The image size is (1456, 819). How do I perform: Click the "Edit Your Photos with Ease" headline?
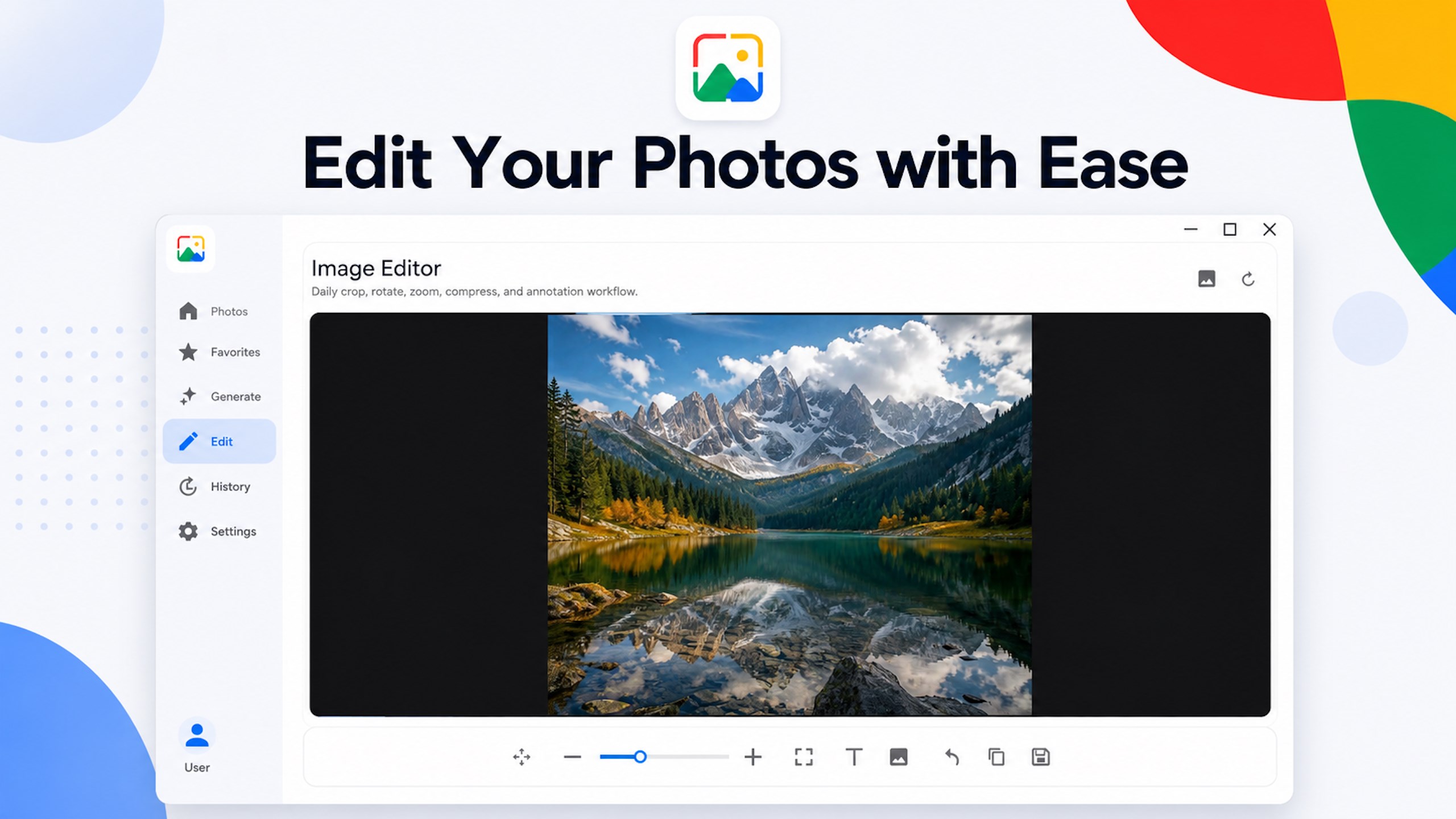[745, 163]
